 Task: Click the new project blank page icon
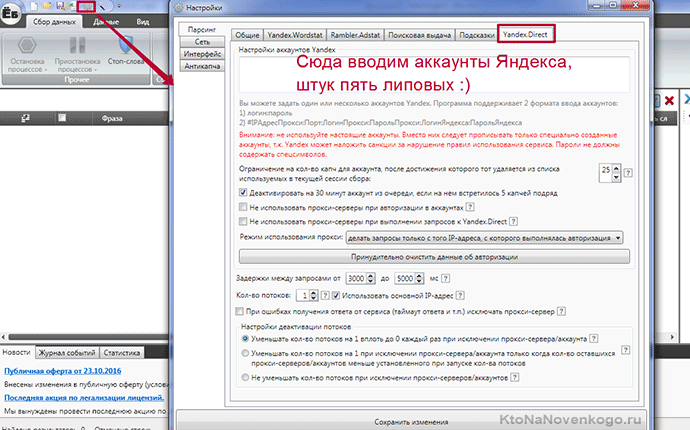coord(34,6)
